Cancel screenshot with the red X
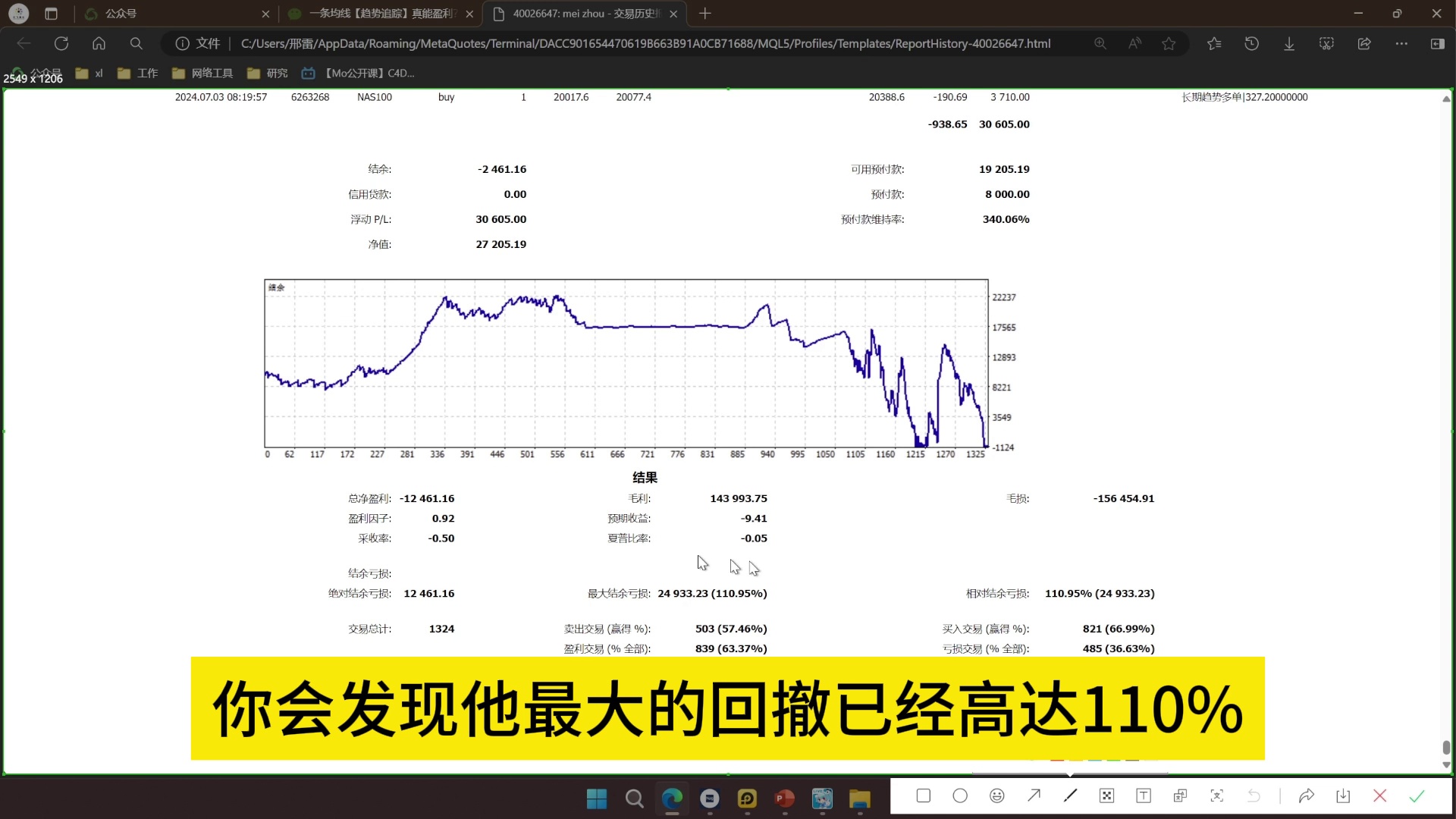This screenshot has height=819, width=1456. tap(1379, 795)
